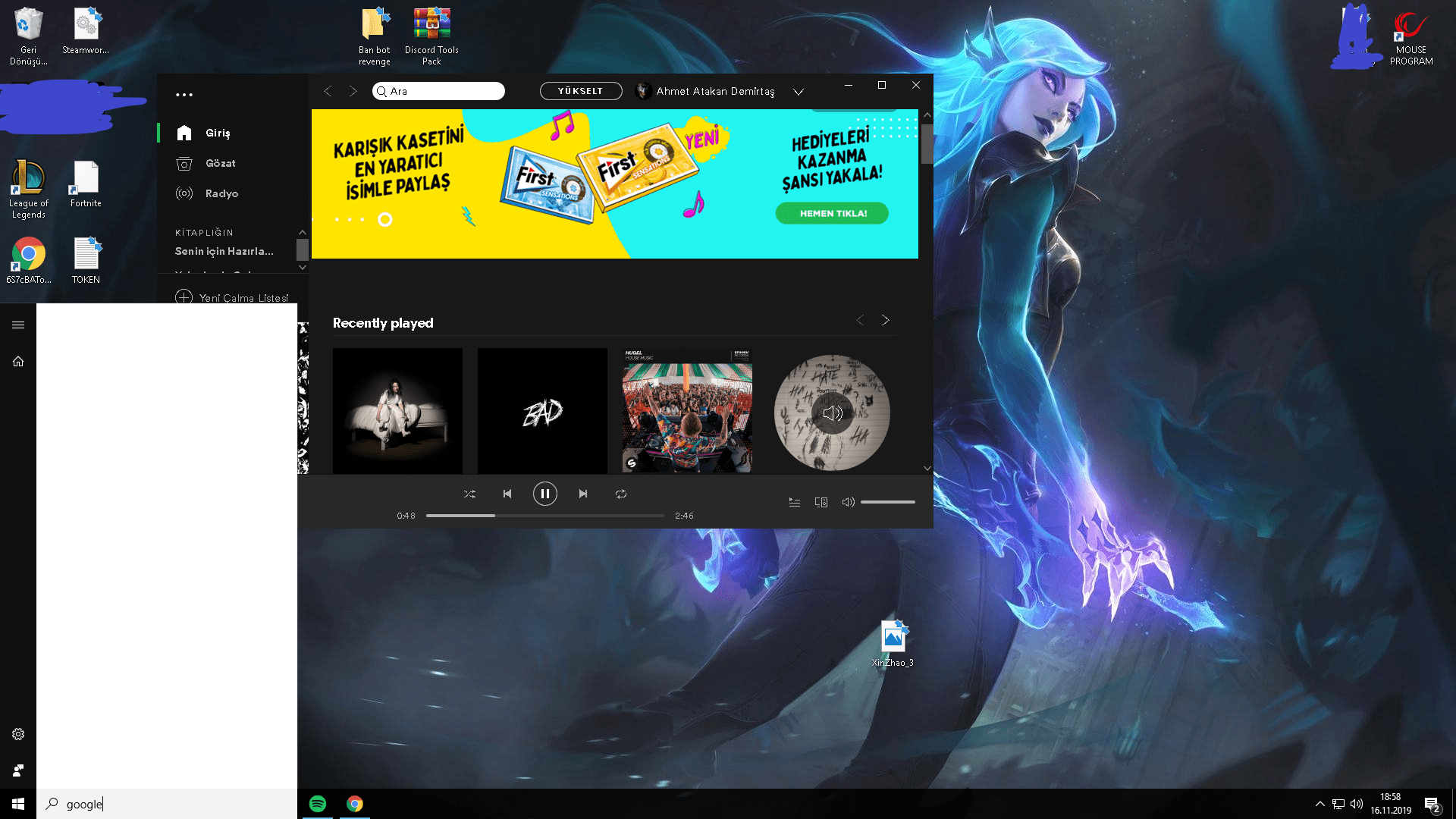Select the Ban bot revenge folder
The width and height of the screenshot is (1456, 819).
click(375, 36)
